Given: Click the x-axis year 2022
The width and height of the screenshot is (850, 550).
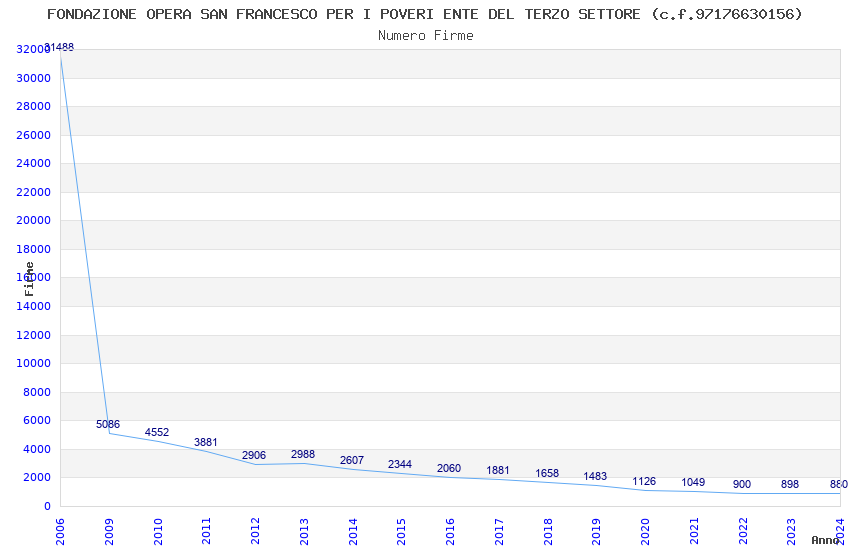Looking at the screenshot, I should 743,532.
